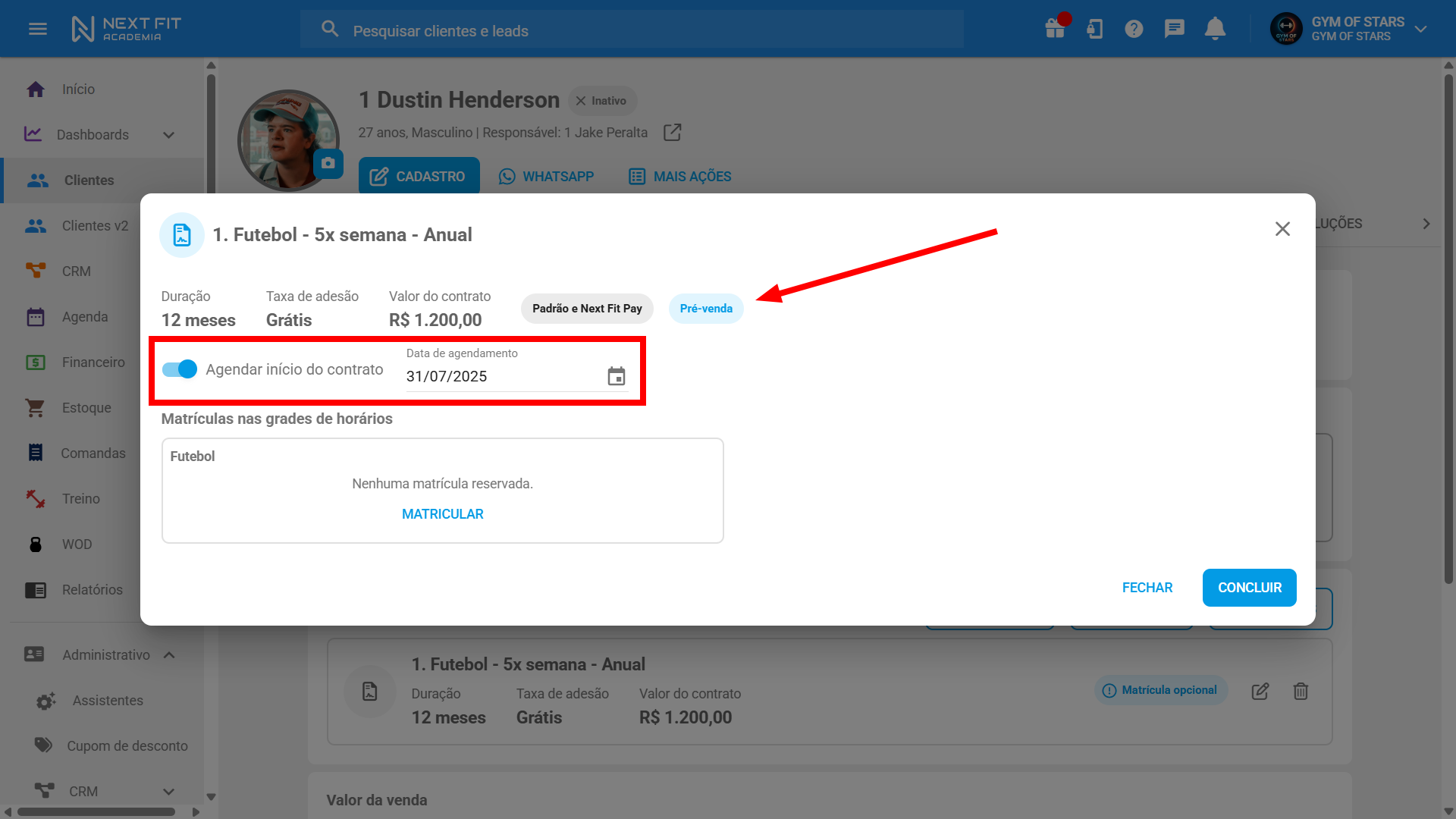This screenshot has width=1456, height=819.
Task: Open the GYM OF STARS account dropdown
Action: pyautogui.click(x=1420, y=29)
